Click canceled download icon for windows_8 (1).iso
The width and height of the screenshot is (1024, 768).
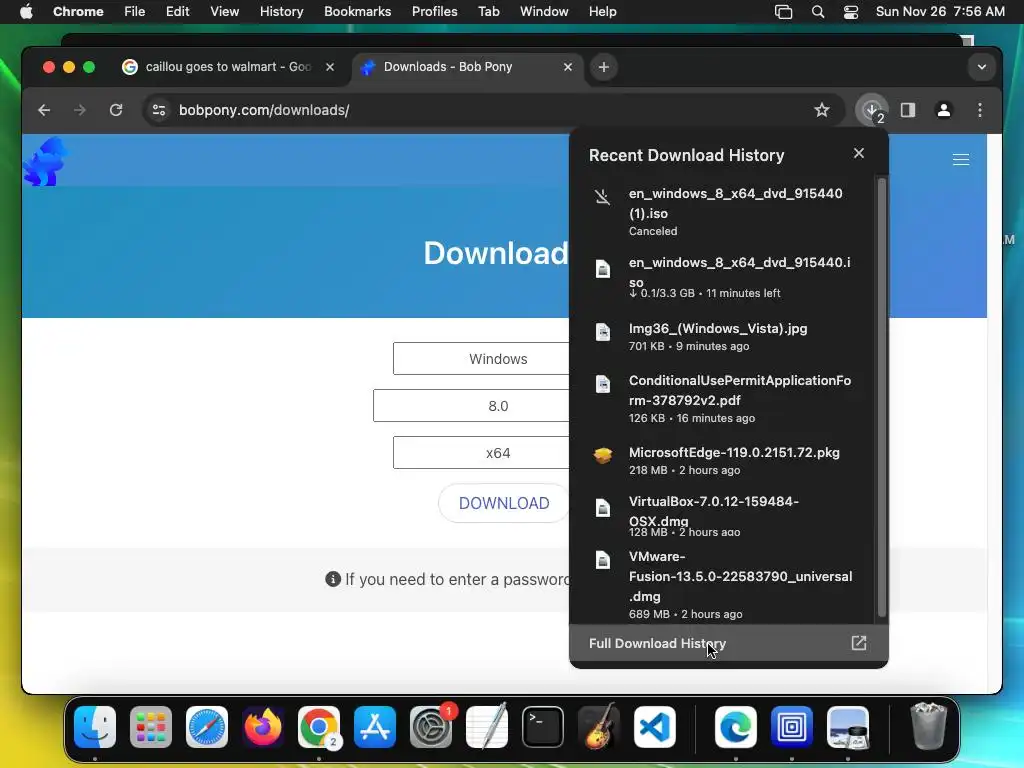603,197
